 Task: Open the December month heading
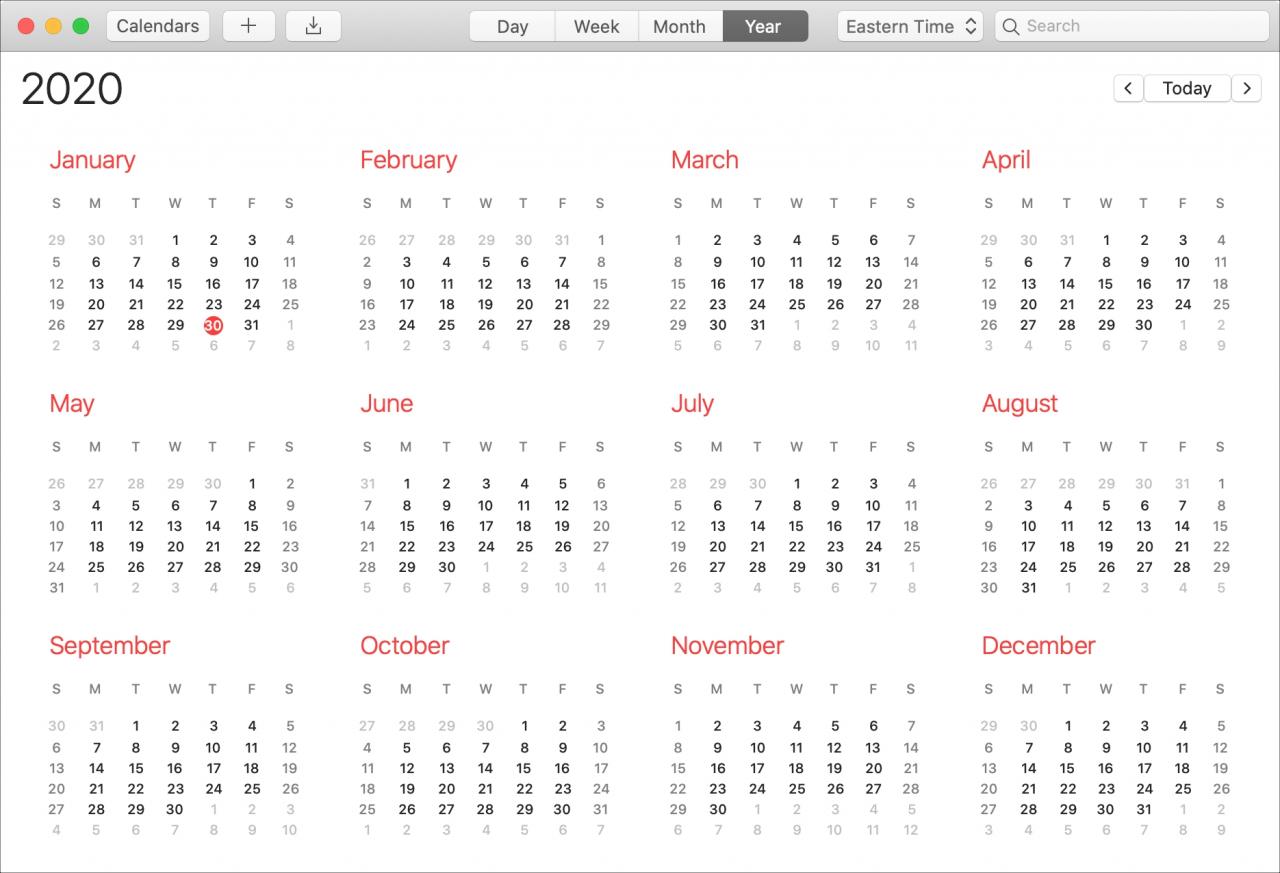click(x=1038, y=646)
